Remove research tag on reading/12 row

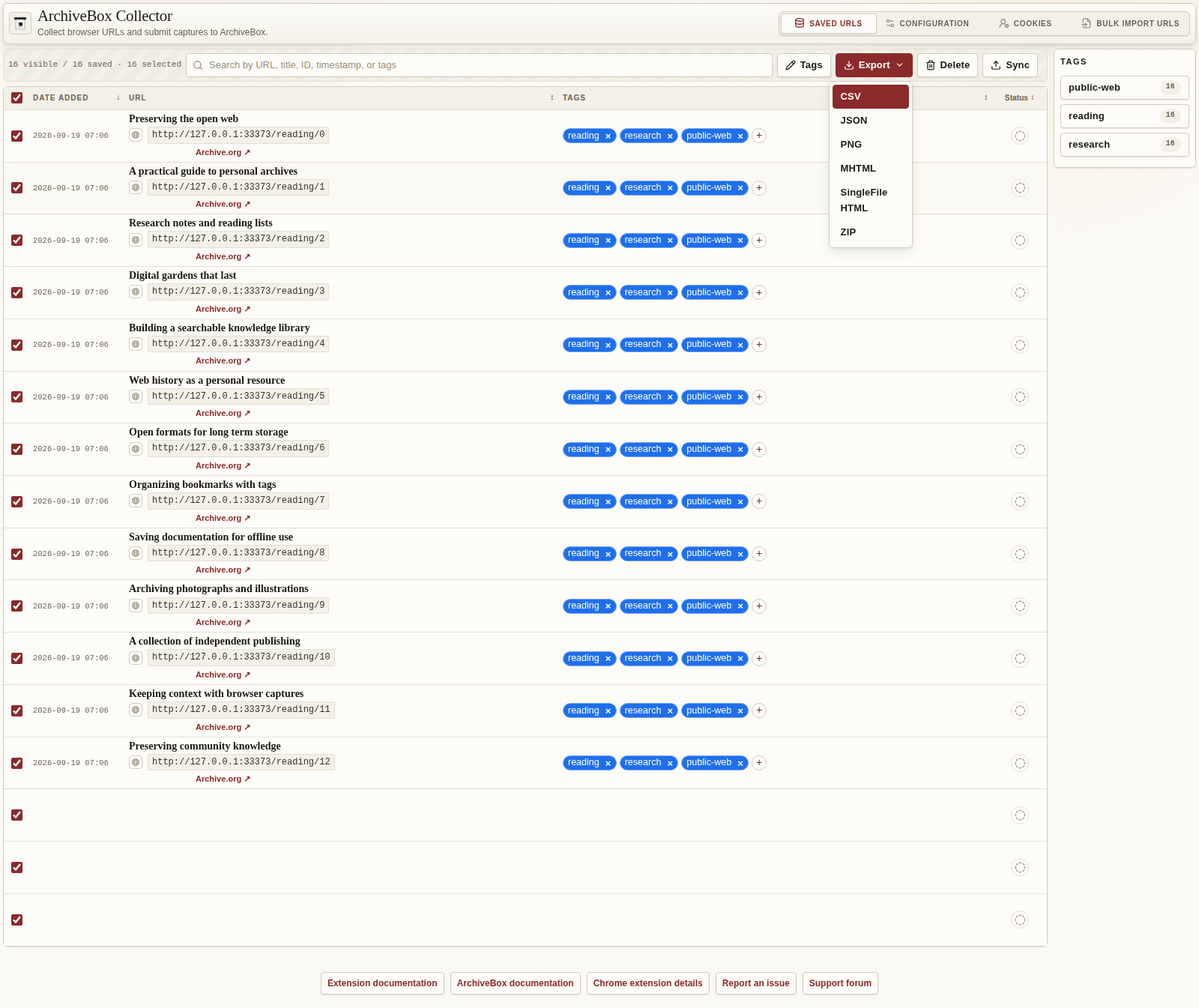tap(670, 764)
